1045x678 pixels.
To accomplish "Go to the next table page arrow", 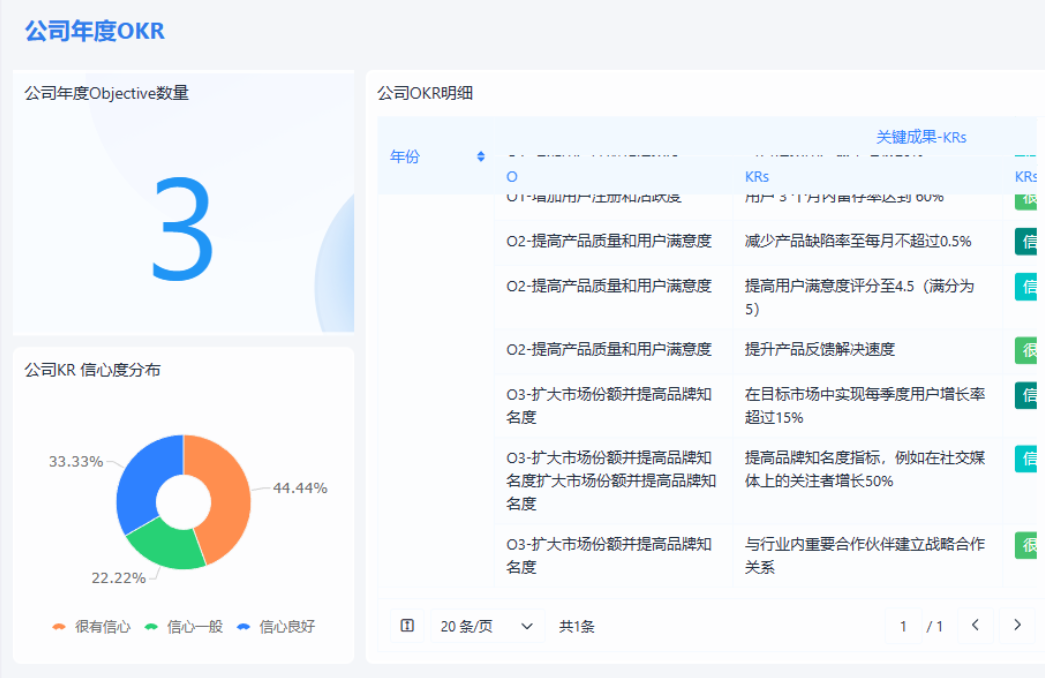I will point(1017,626).
